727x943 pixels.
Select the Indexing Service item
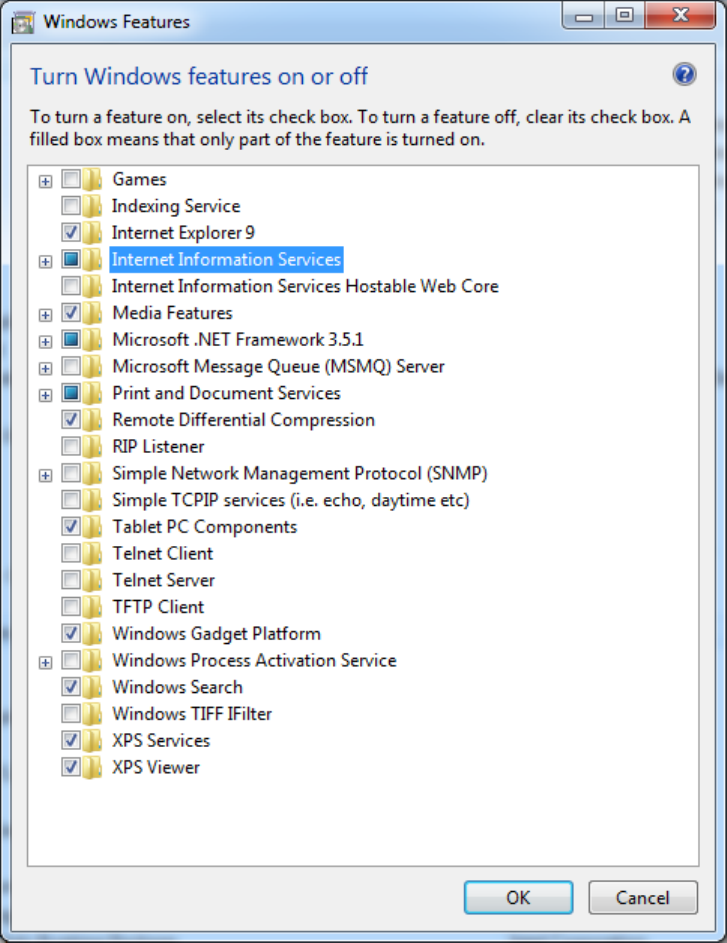[176, 206]
